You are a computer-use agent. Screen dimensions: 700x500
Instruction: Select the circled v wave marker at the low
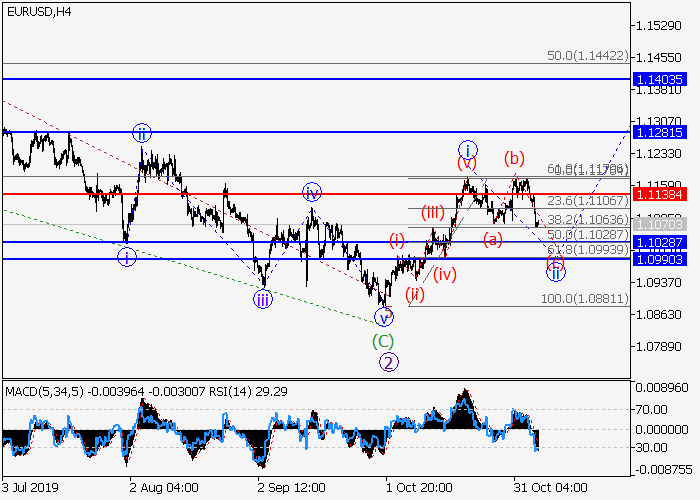383,318
